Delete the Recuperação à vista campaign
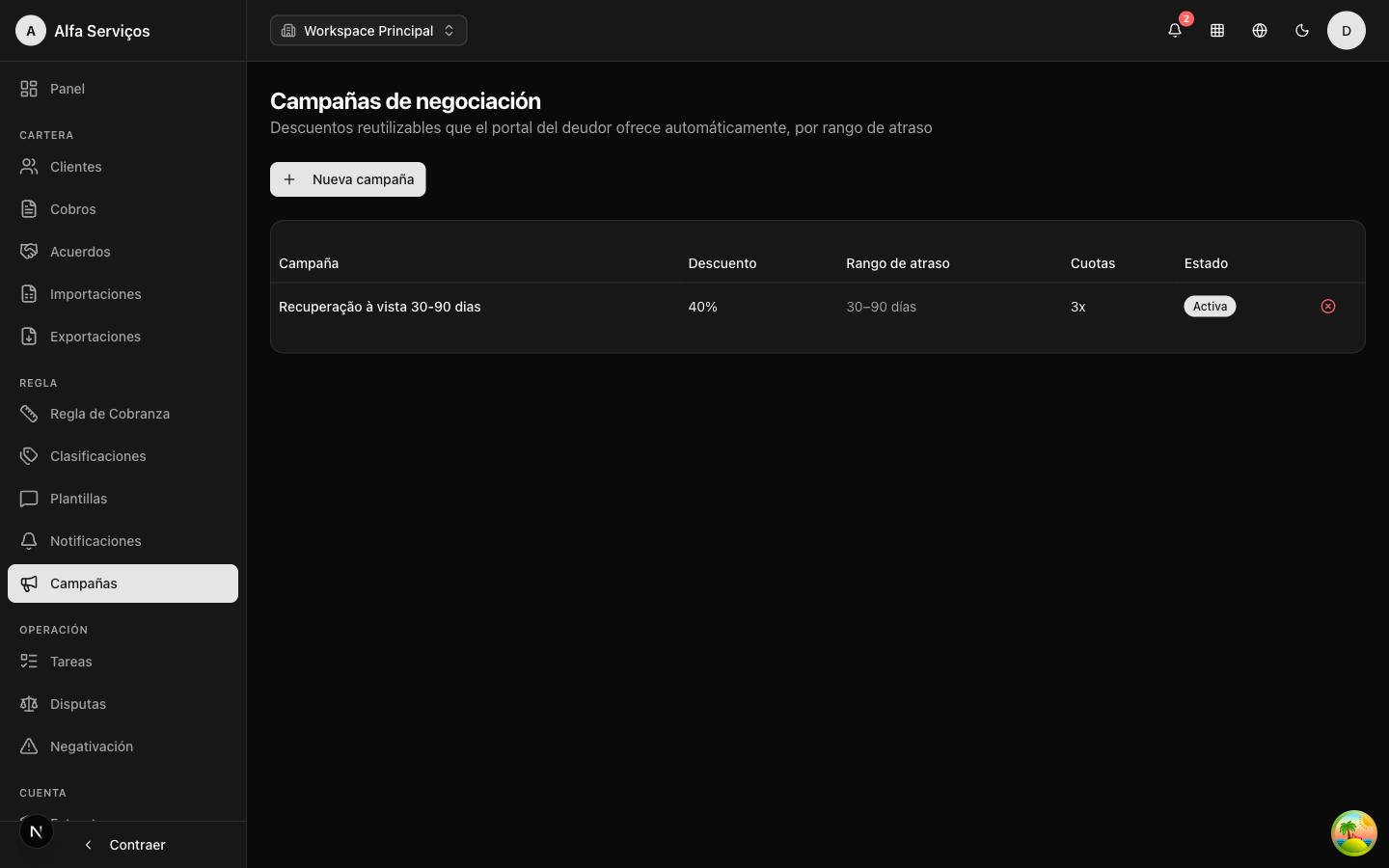 coord(1328,307)
